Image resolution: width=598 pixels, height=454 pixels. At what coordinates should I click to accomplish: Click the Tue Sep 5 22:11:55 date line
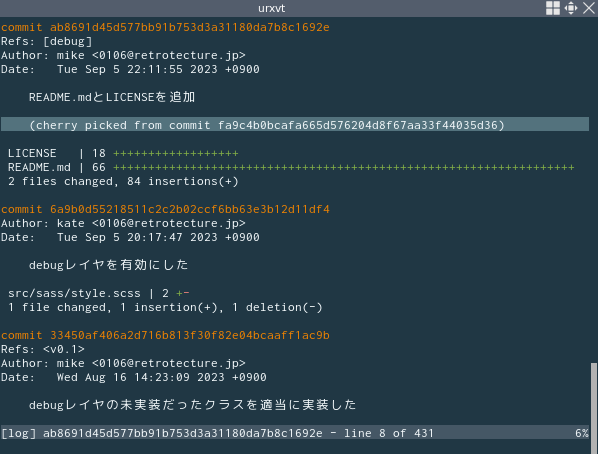(x=130, y=69)
